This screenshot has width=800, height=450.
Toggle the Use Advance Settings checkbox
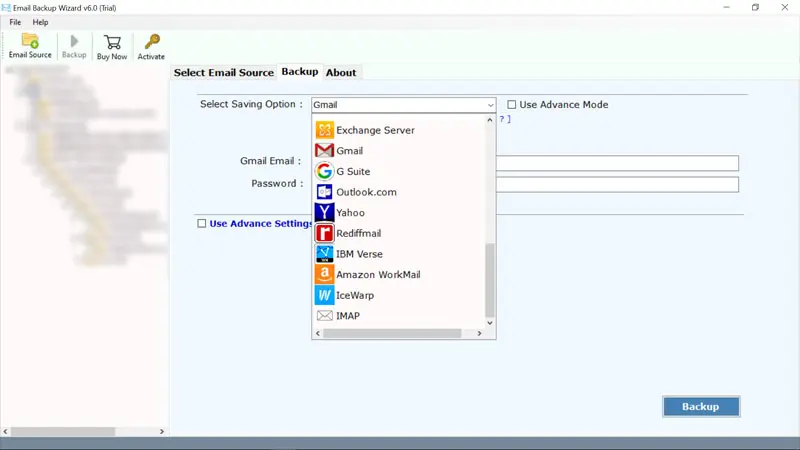202,224
